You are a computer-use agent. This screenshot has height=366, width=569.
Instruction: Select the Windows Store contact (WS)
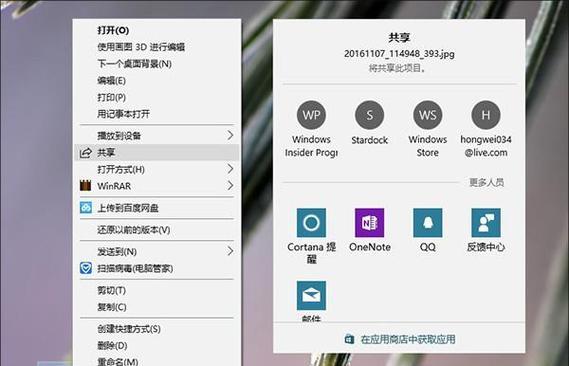click(428, 115)
